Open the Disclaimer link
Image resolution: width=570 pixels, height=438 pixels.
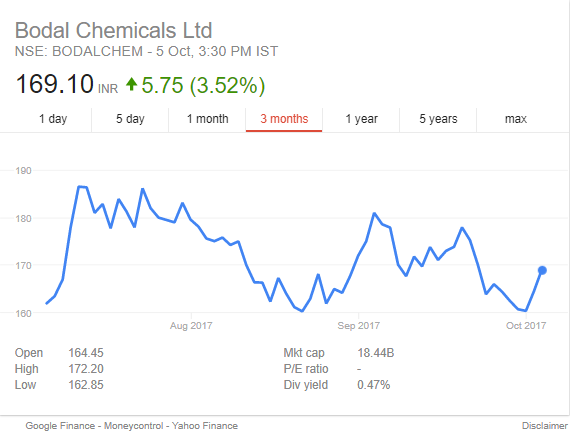tap(544, 426)
